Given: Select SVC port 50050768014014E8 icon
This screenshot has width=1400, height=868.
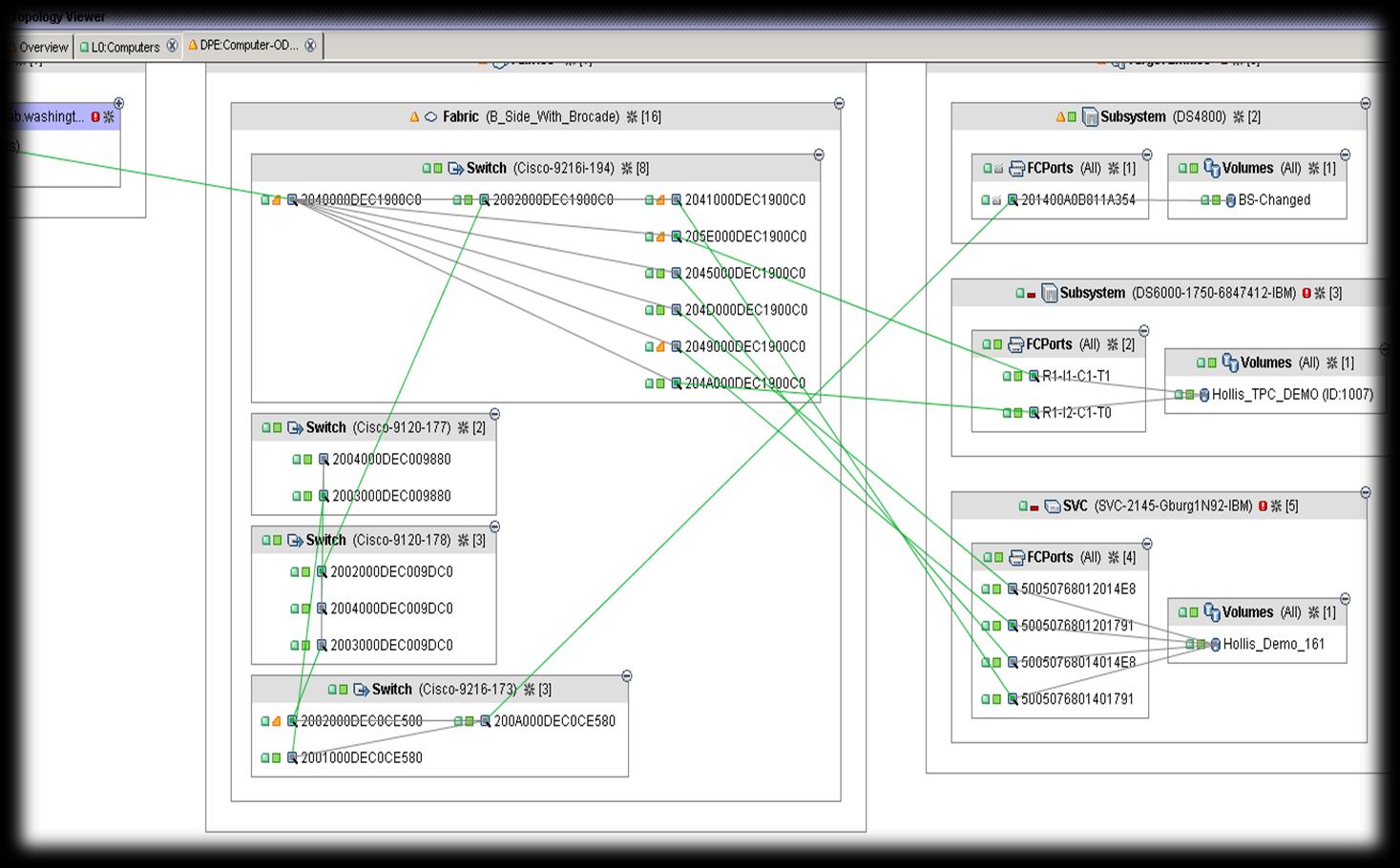Looking at the screenshot, I should tap(1013, 663).
